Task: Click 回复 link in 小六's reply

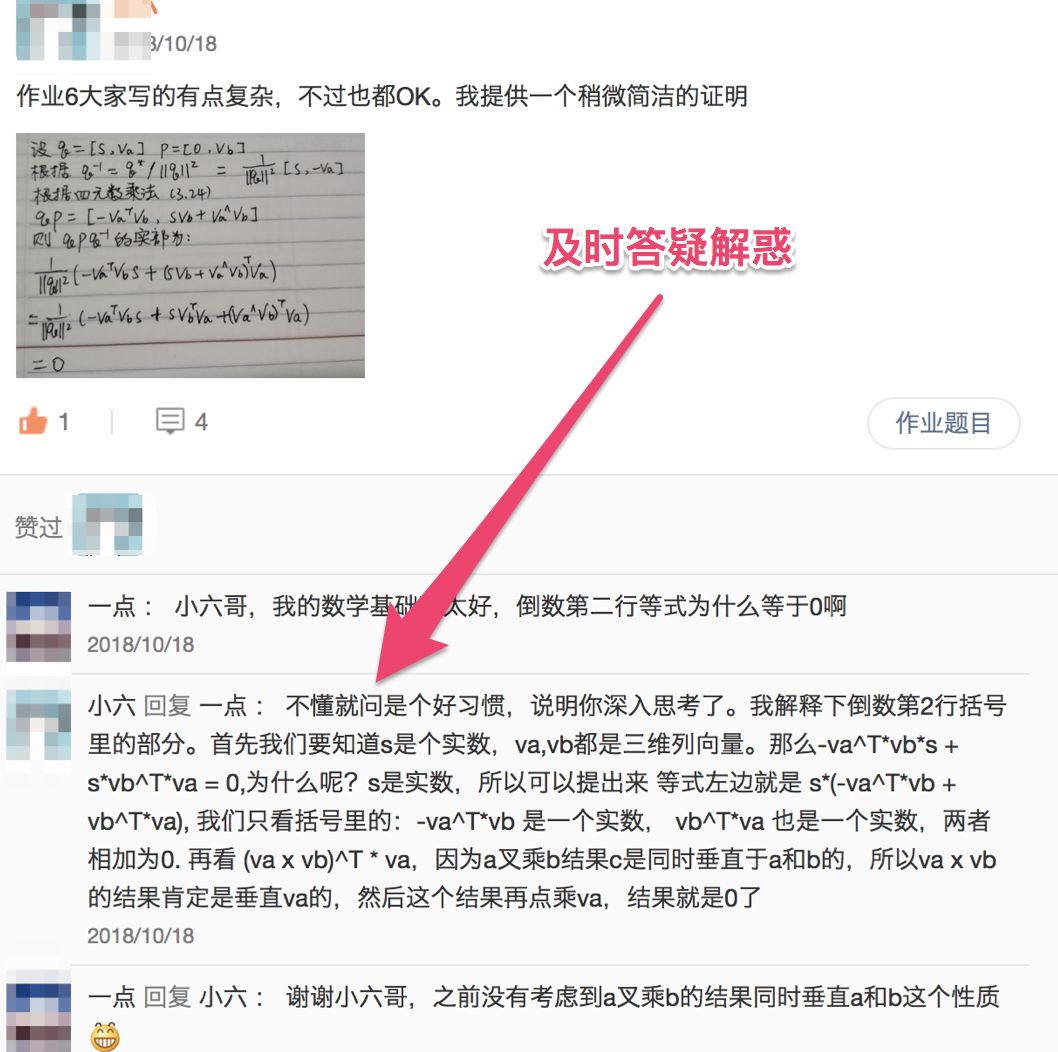Action: point(167,706)
